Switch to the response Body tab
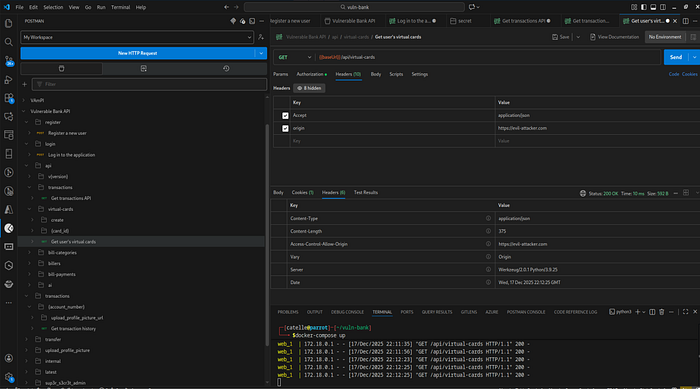This screenshot has height=389, width=700. point(278,192)
